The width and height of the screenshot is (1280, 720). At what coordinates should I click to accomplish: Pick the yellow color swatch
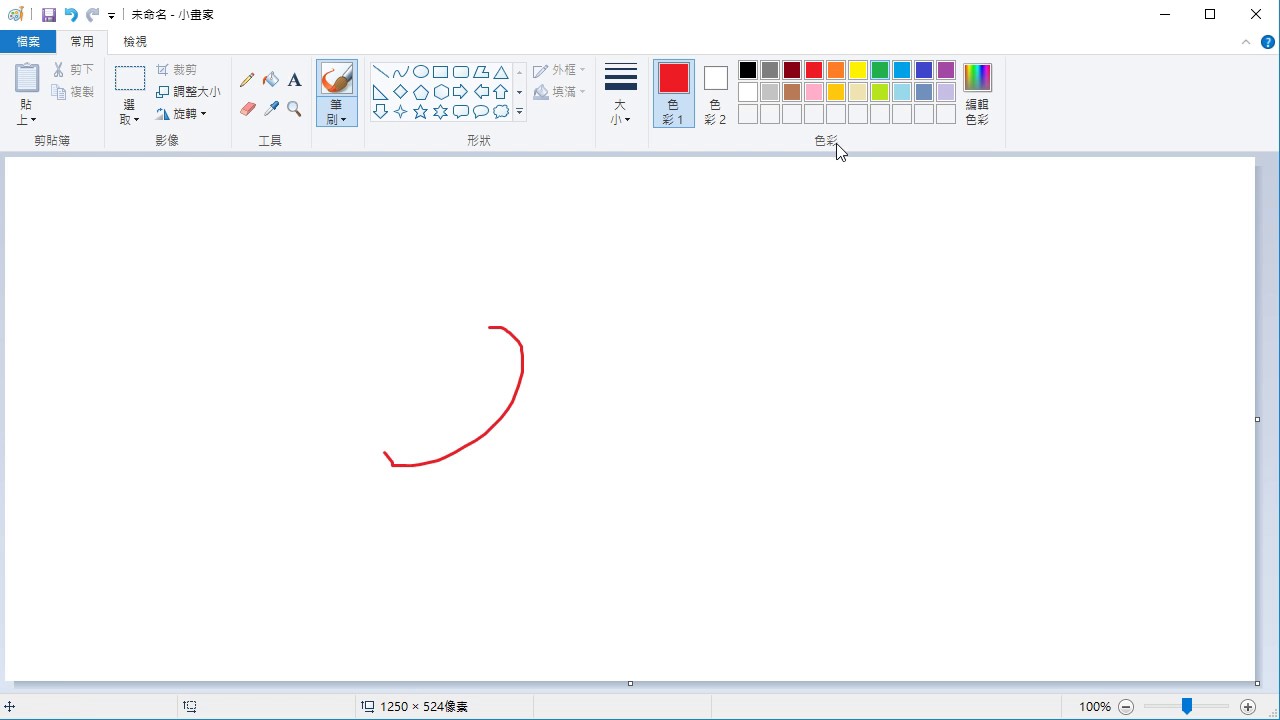point(858,70)
